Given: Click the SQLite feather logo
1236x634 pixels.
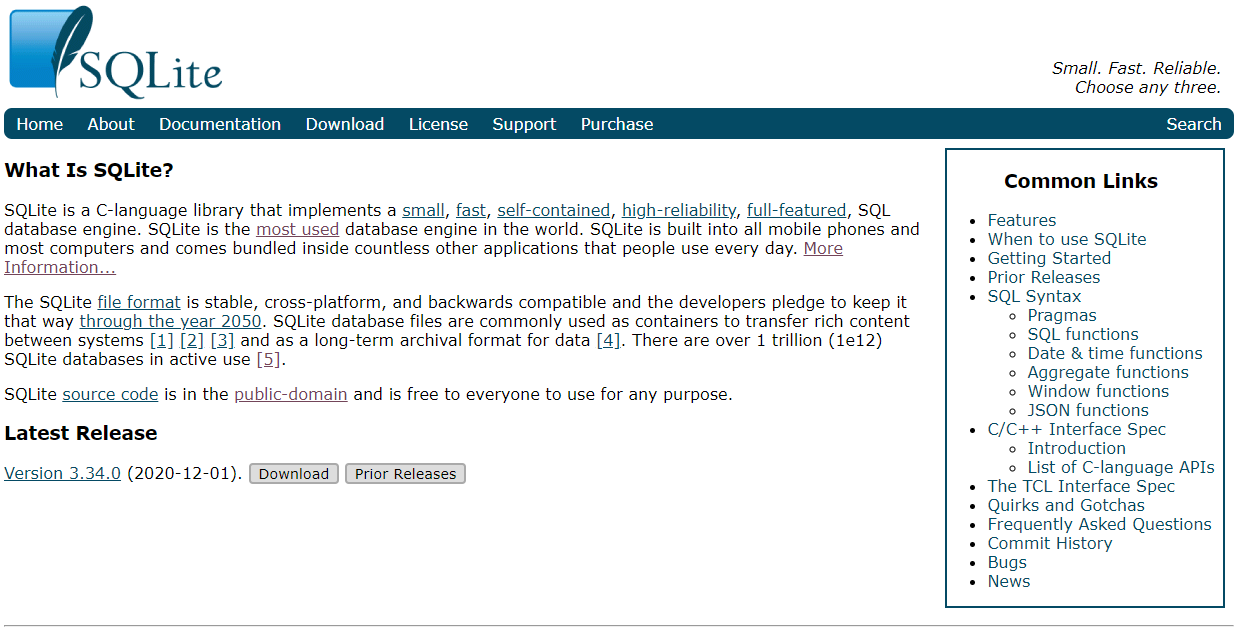Looking at the screenshot, I should 115,52.
